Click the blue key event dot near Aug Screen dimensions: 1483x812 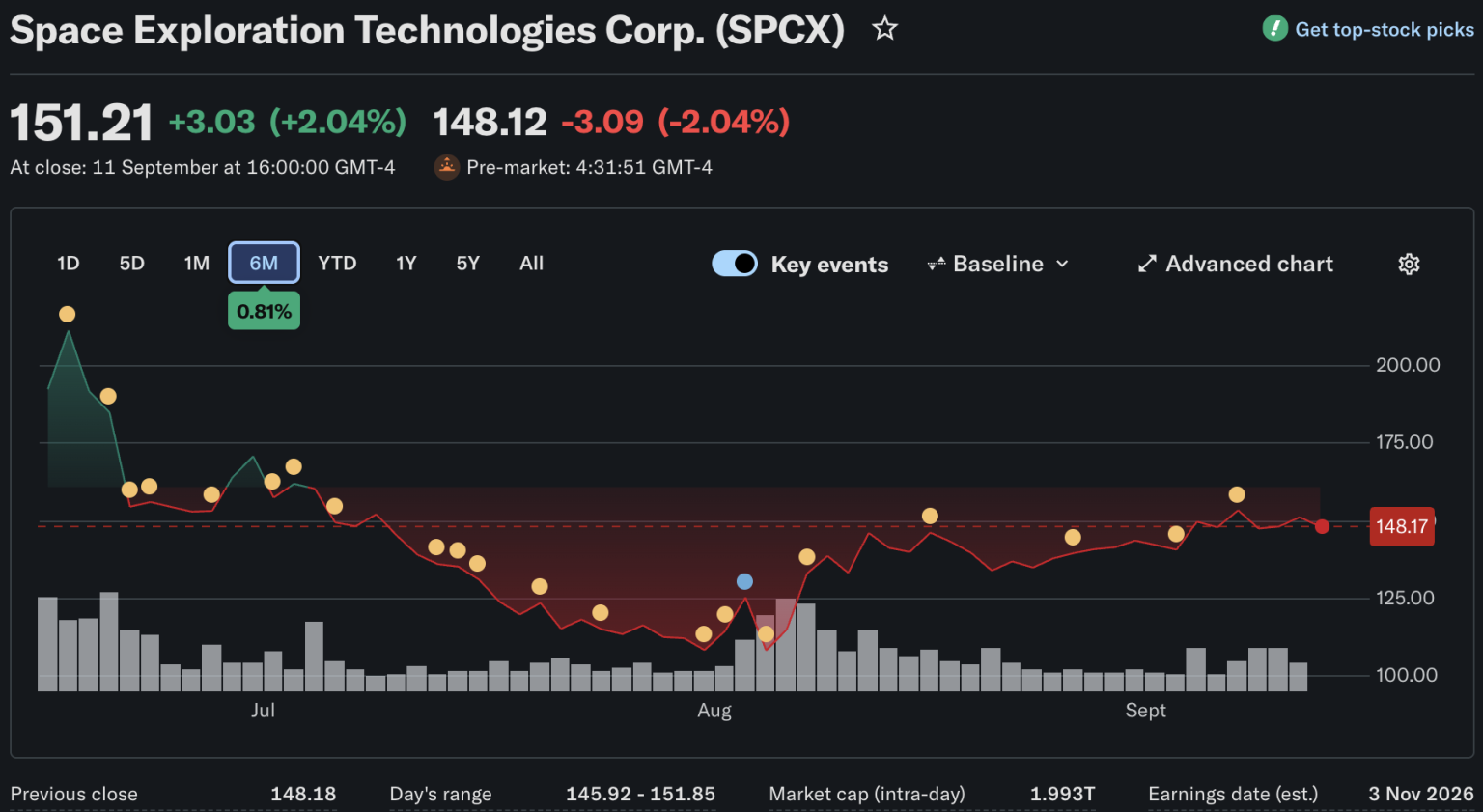744,581
